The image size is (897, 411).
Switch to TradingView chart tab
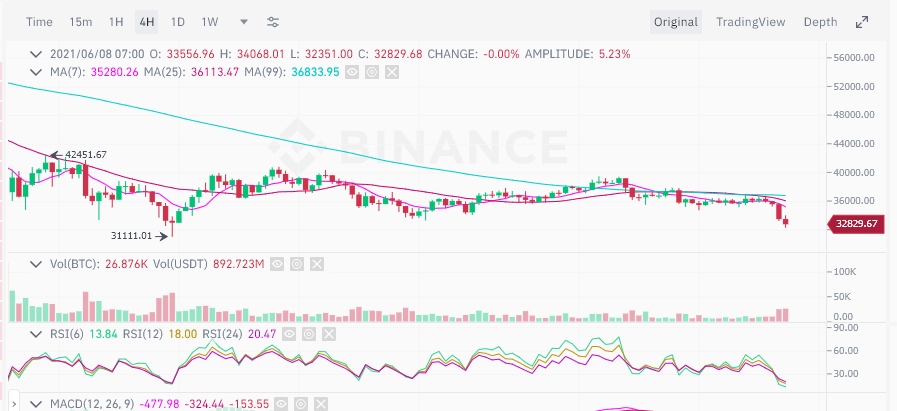751,22
